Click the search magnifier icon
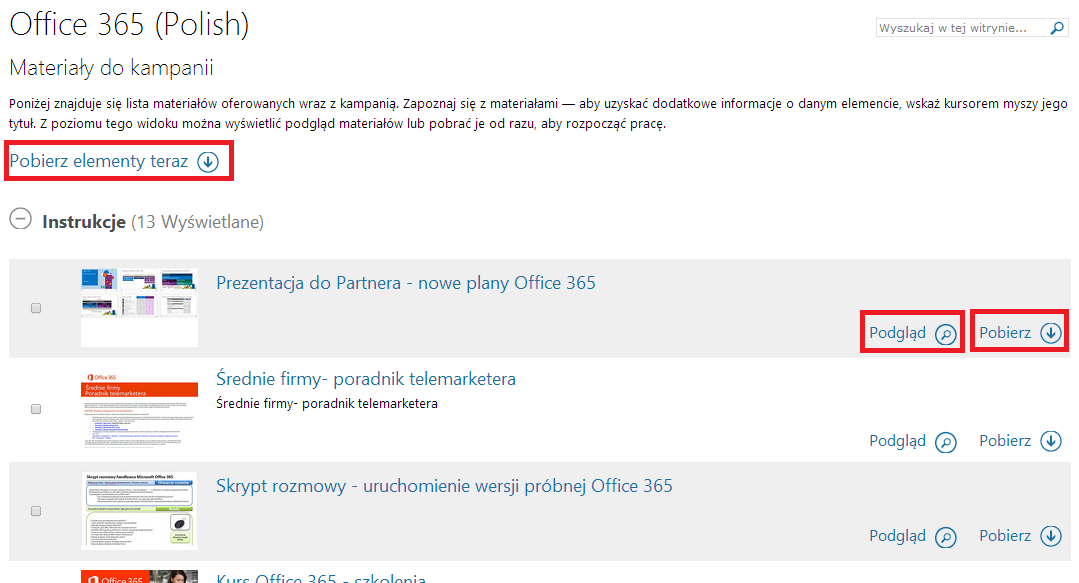The image size is (1079, 583). tap(1057, 28)
